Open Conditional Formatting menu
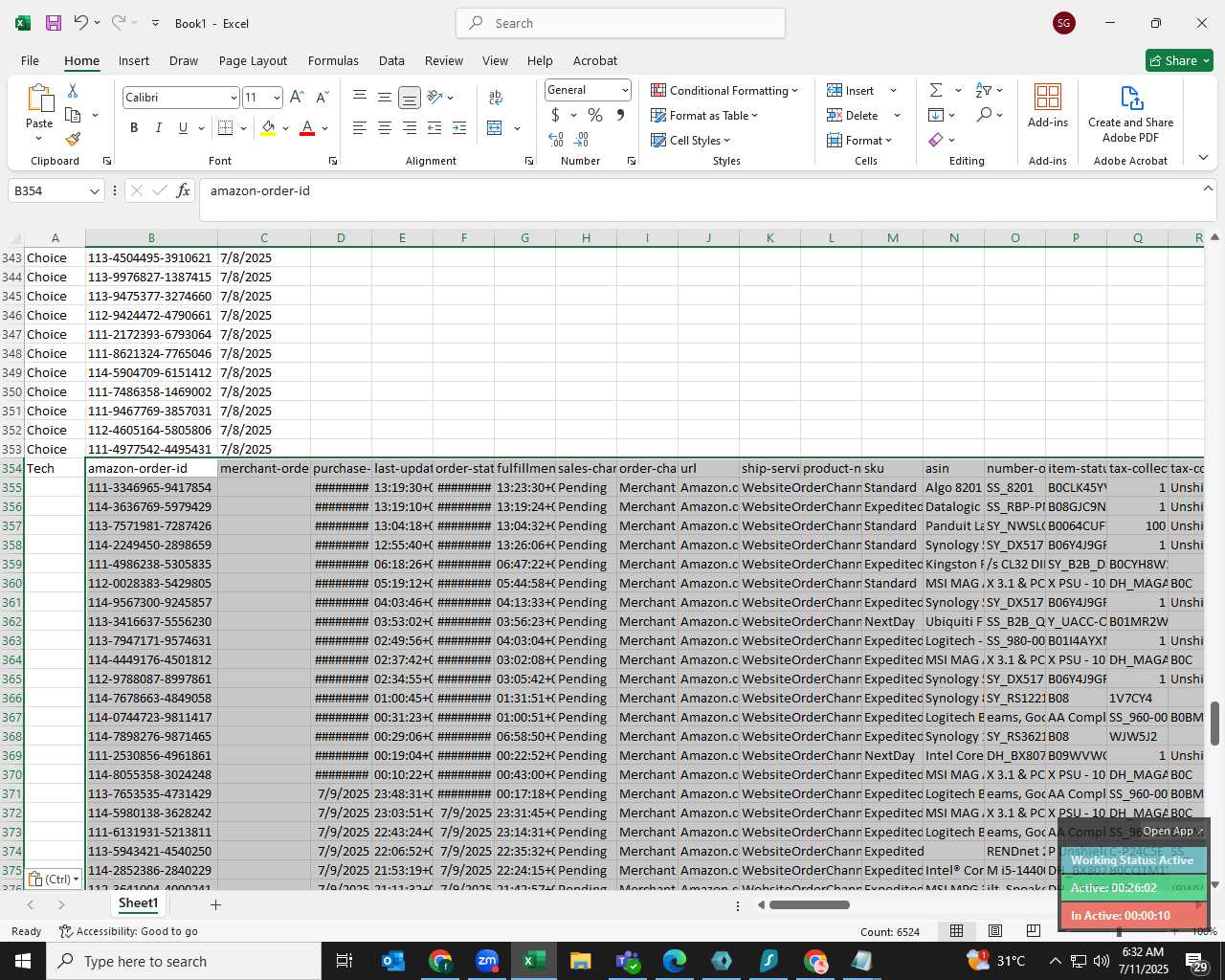 click(x=724, y=90)
